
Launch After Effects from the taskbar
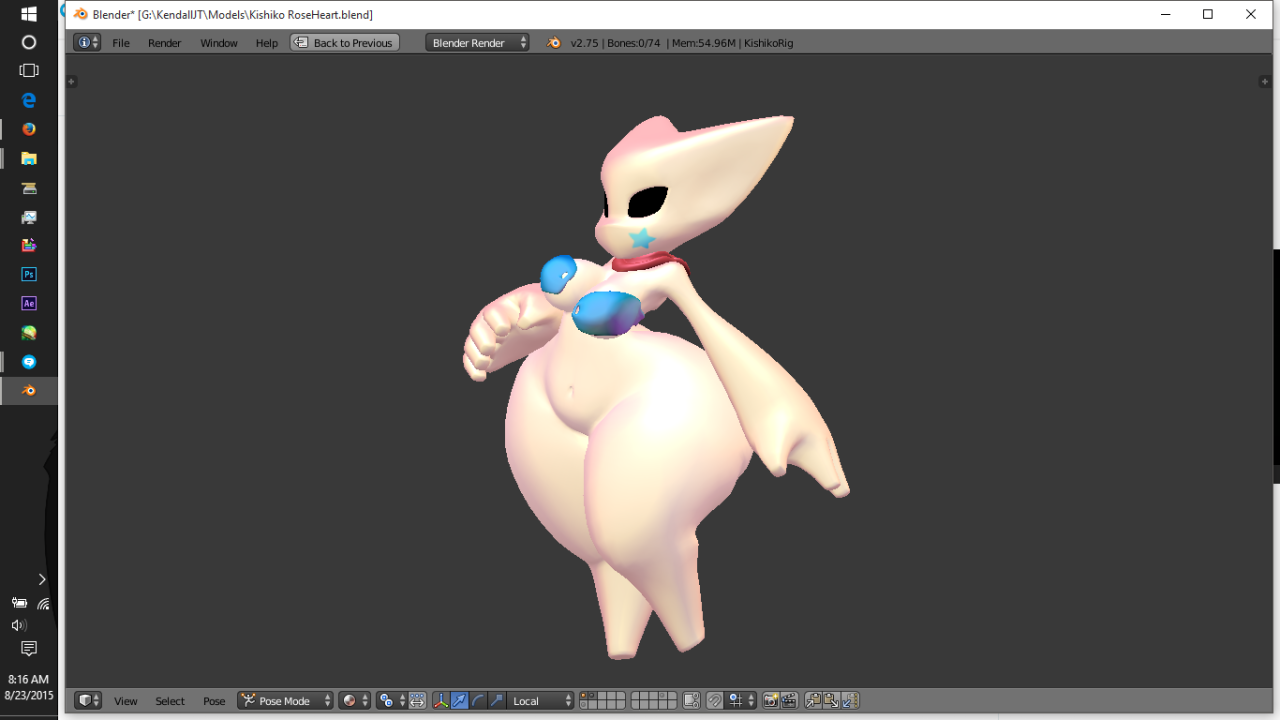[29, 303]
